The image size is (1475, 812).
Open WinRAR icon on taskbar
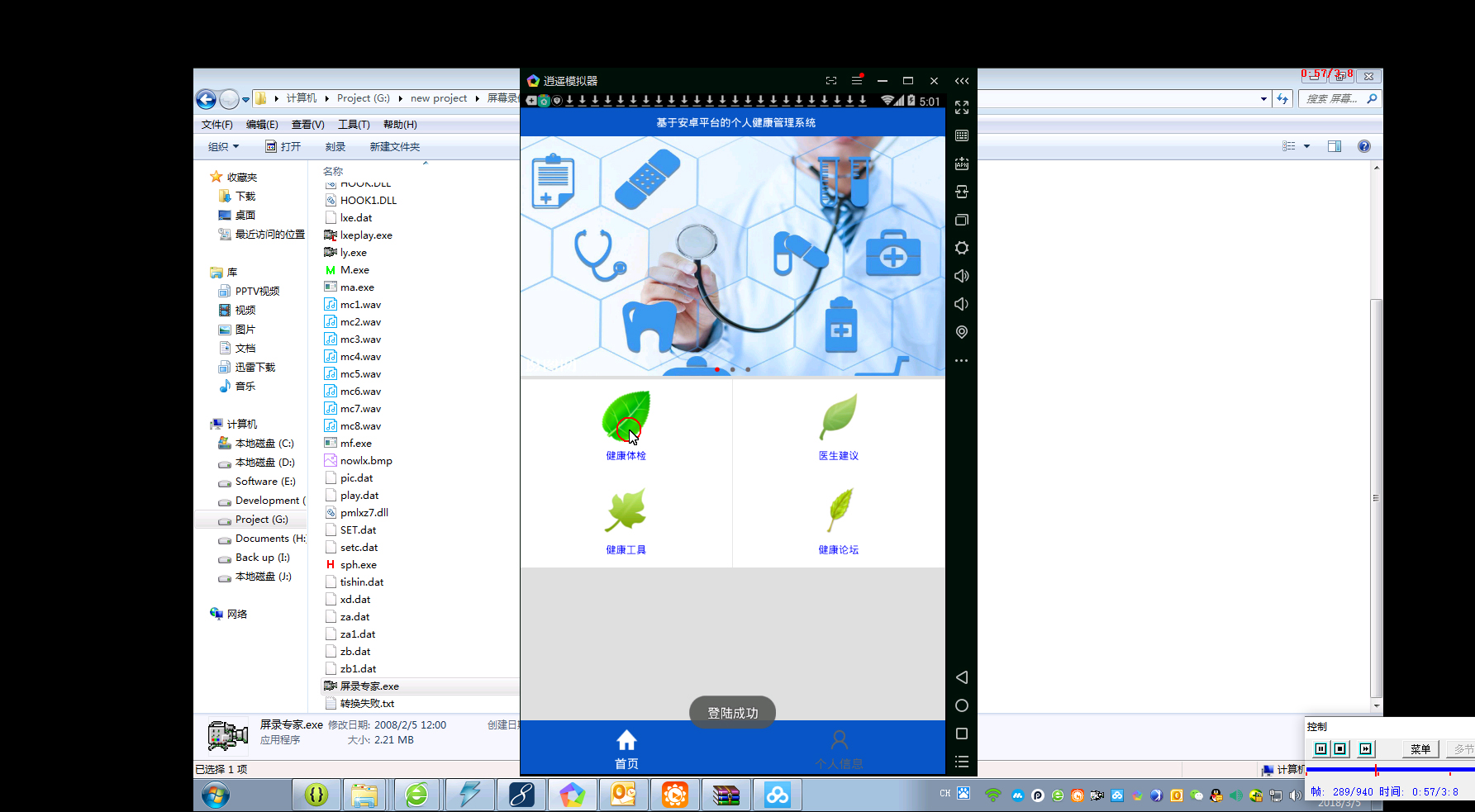[726, 795]
